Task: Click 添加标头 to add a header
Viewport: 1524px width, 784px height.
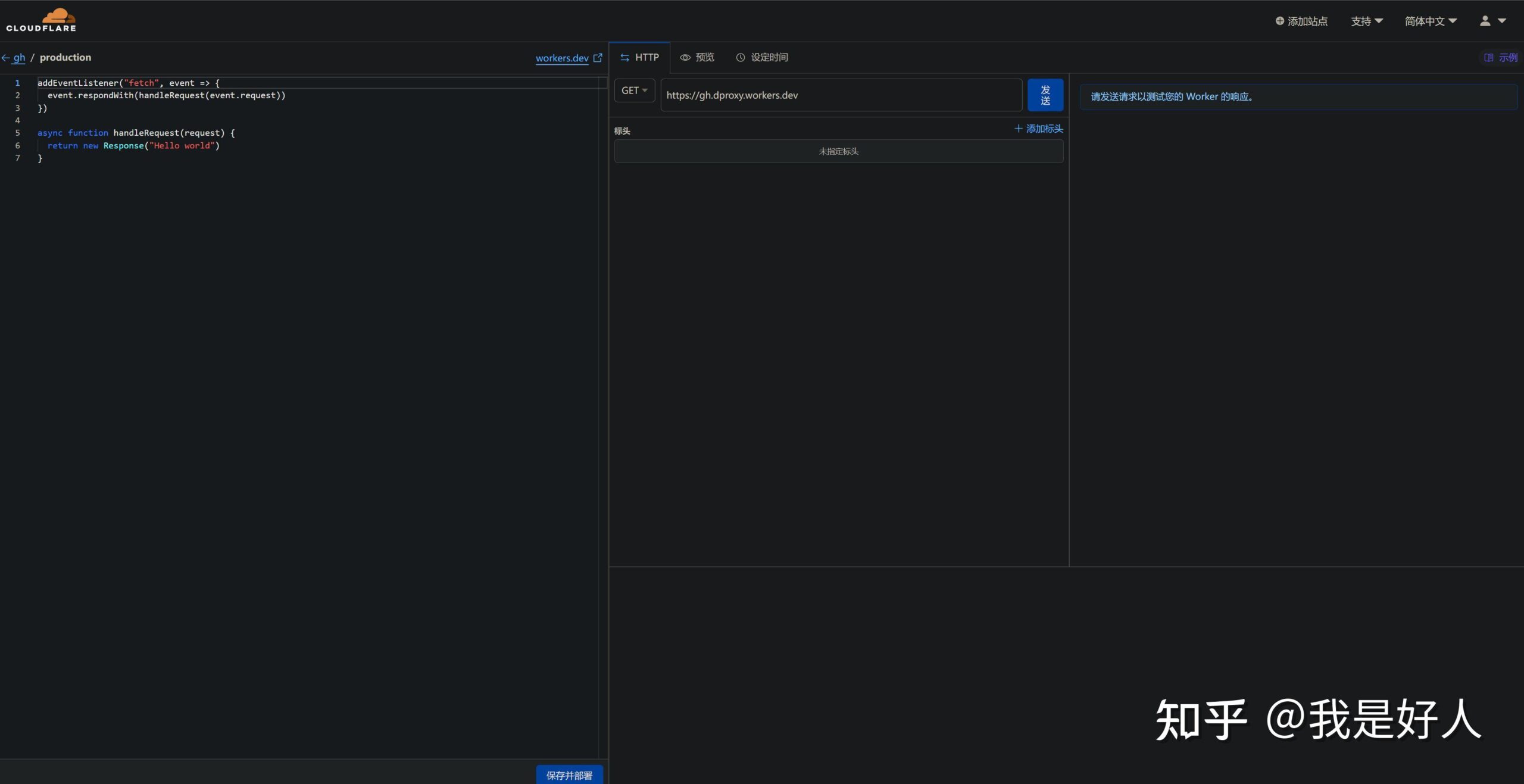Action: click(x=1039, y=129)
